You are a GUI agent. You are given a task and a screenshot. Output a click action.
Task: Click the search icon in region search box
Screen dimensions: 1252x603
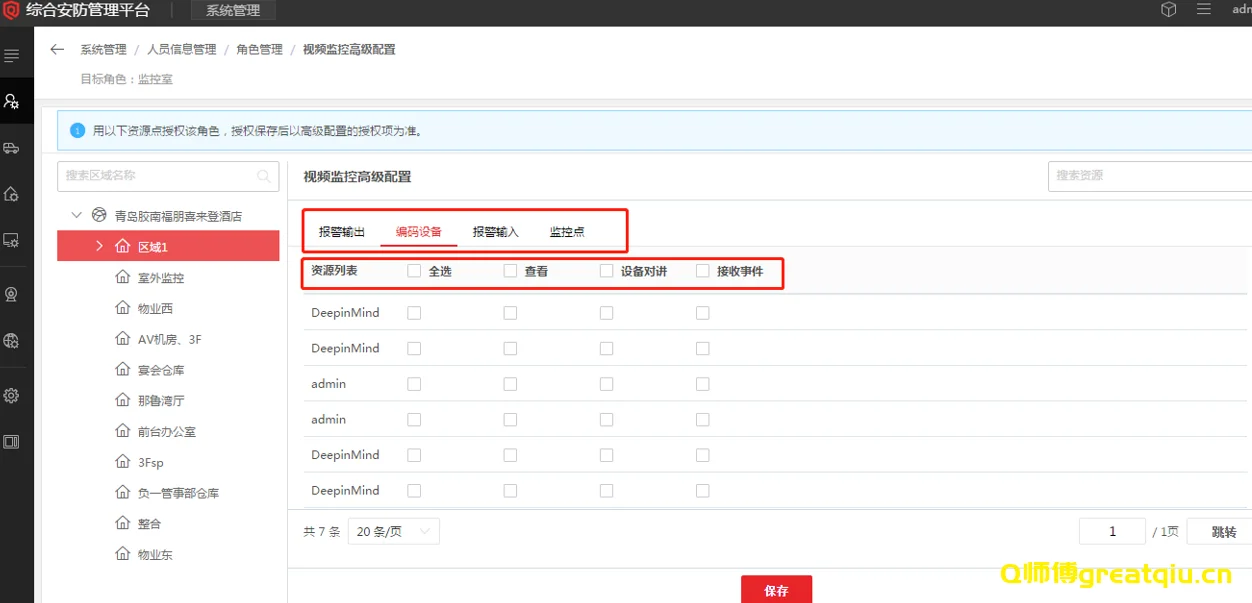pyautogui.click(x=264, y=176)
